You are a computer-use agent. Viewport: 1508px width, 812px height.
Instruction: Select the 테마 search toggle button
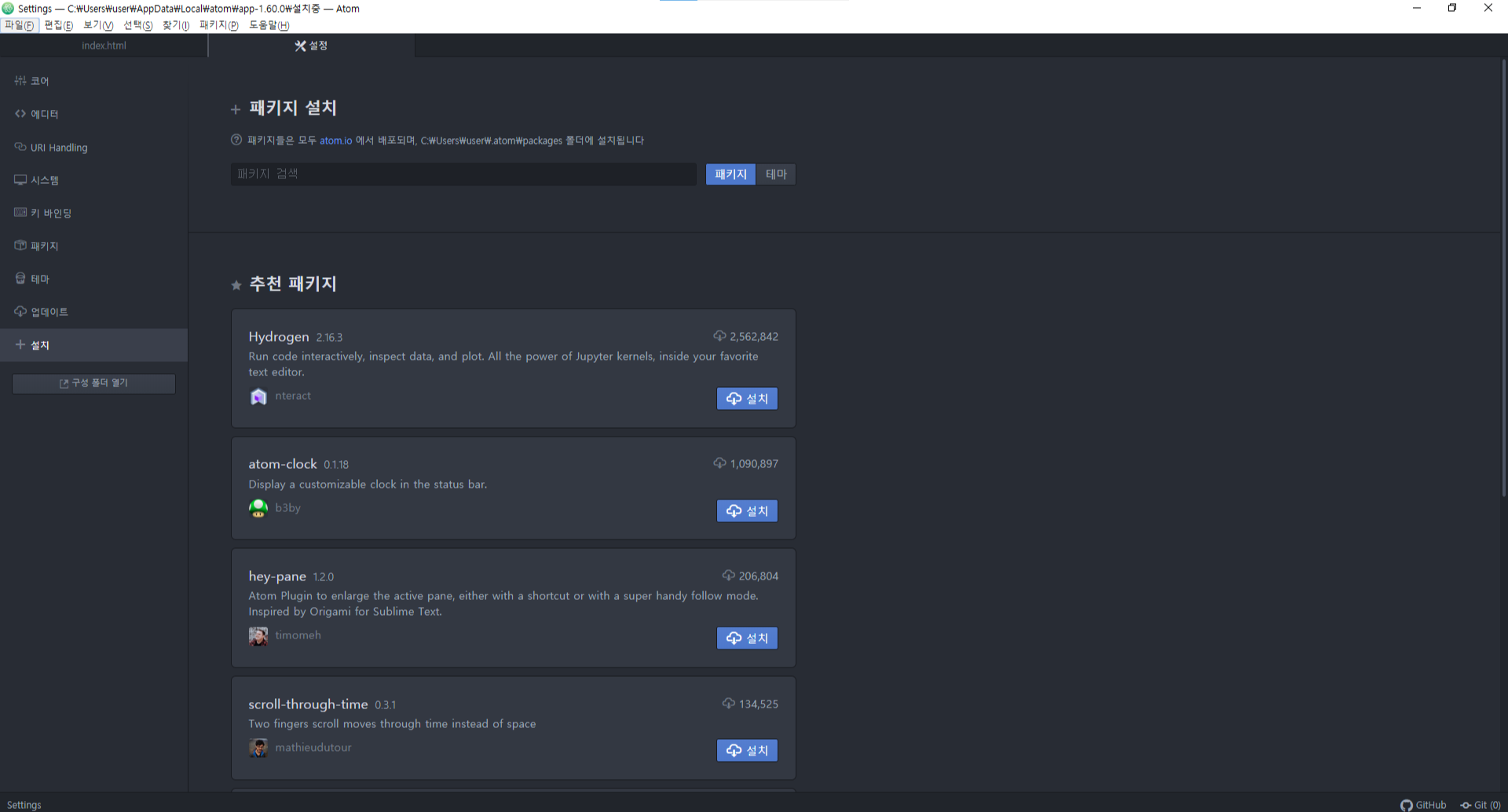[776, 174]
